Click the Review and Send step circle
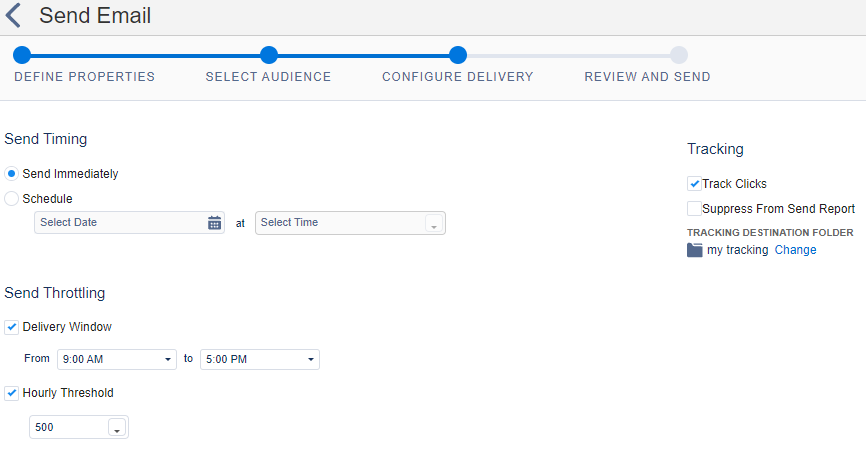This screenshot has width=866, height=449. pyautogui.click(x=679, y=55)
